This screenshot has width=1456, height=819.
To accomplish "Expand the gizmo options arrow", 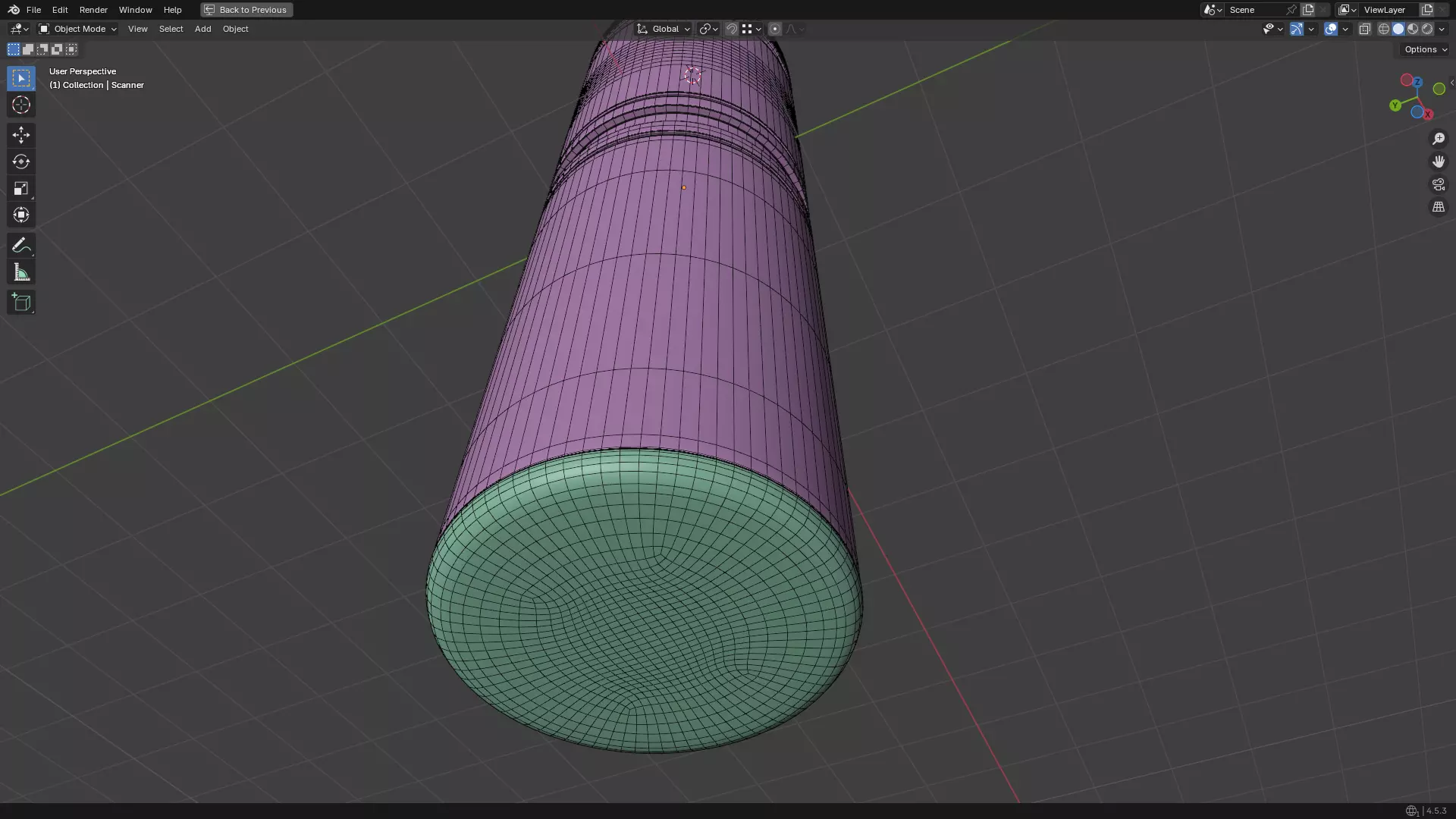I will coord(1311,29).
